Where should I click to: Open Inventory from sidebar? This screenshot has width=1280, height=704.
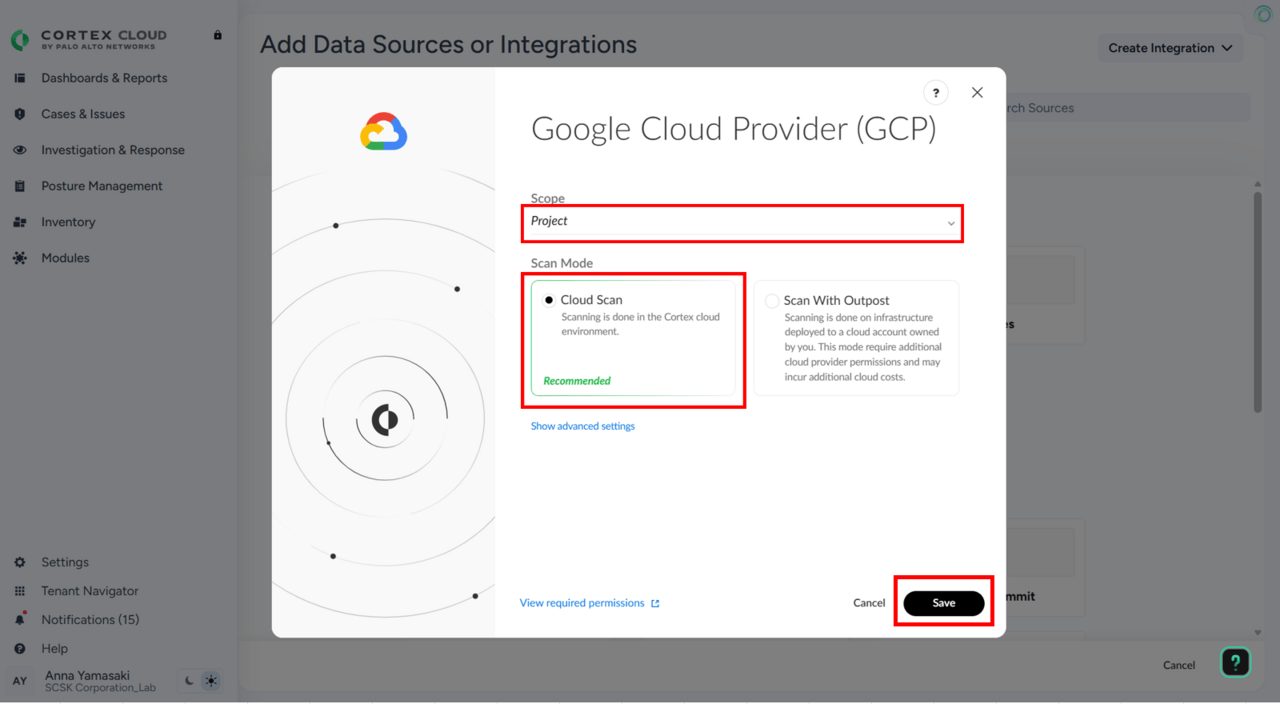[x=68, y=222]
